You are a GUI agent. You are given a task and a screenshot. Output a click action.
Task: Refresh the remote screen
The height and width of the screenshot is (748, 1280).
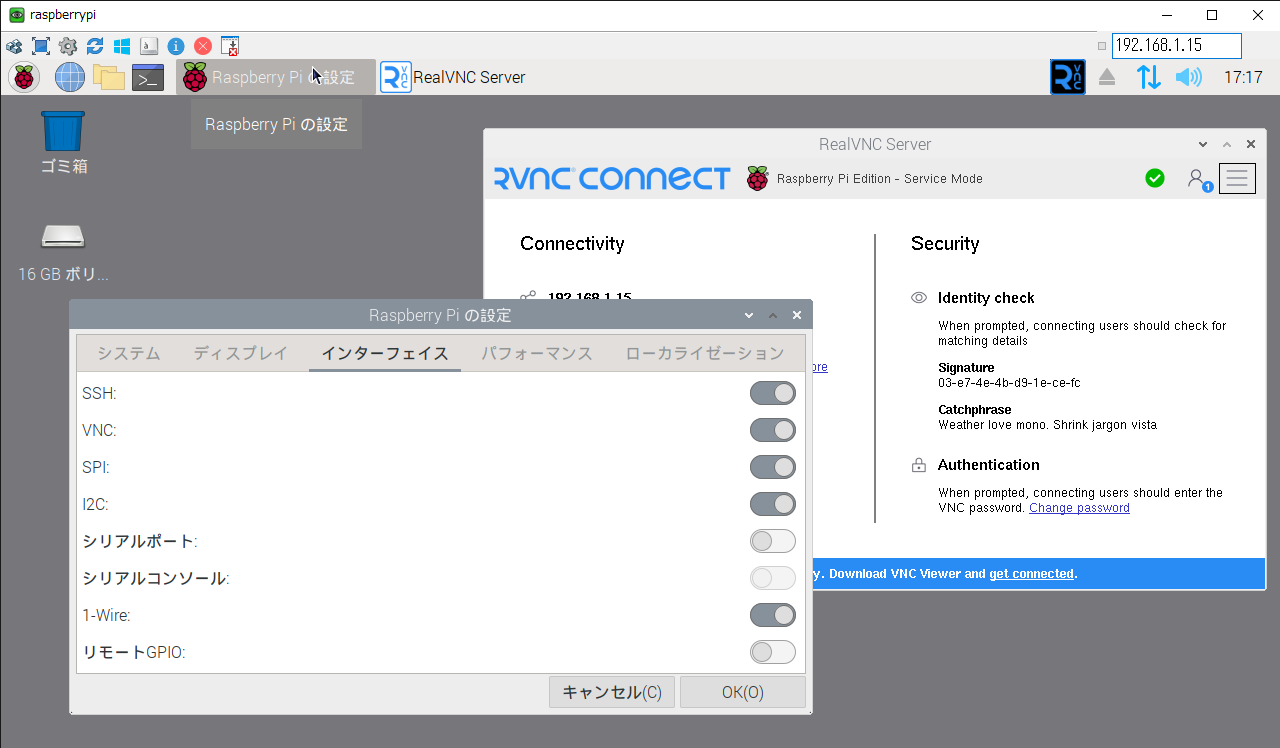pos(95,46)
